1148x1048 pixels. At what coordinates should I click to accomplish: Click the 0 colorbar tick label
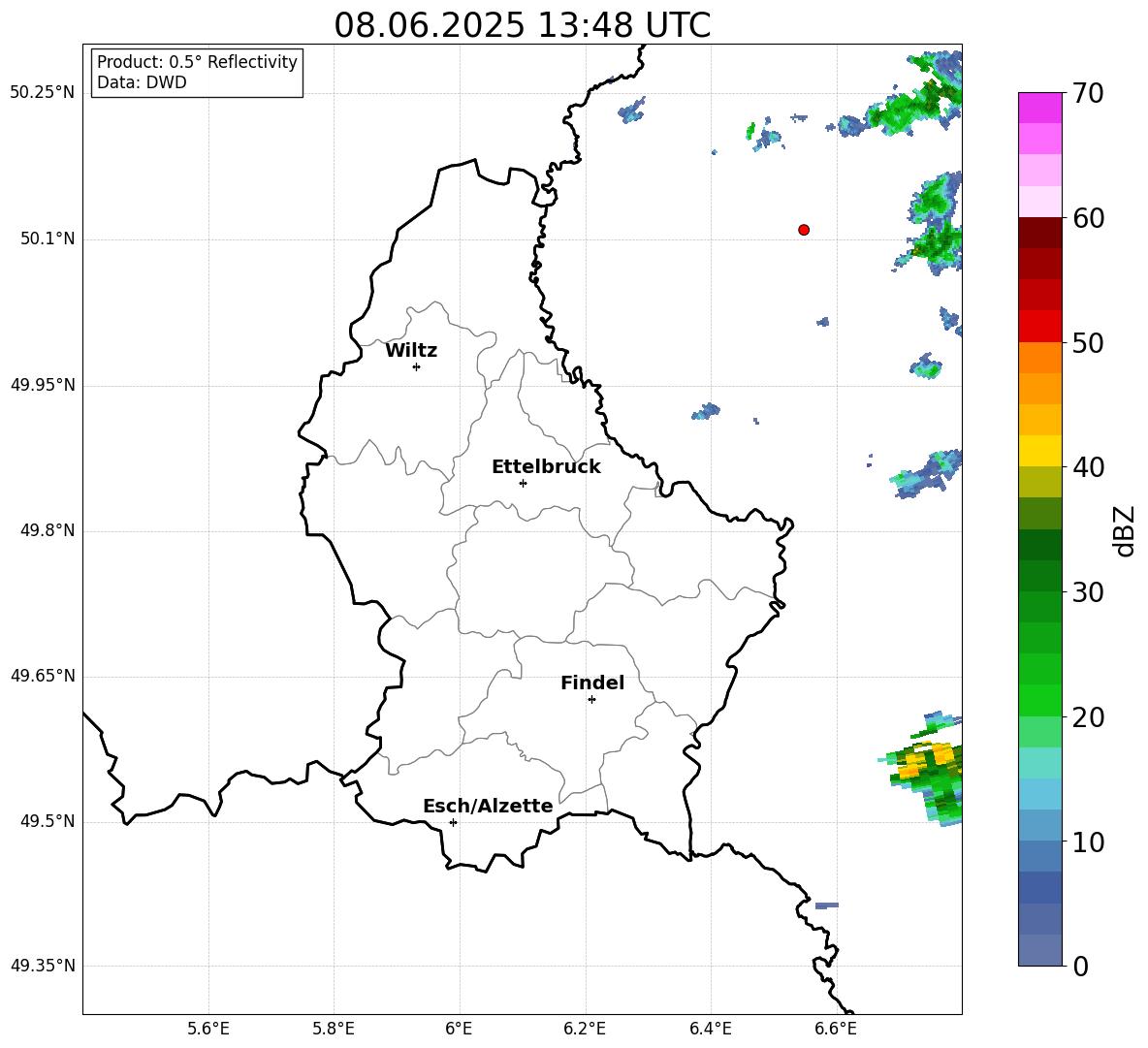[x=1080, y=966]
